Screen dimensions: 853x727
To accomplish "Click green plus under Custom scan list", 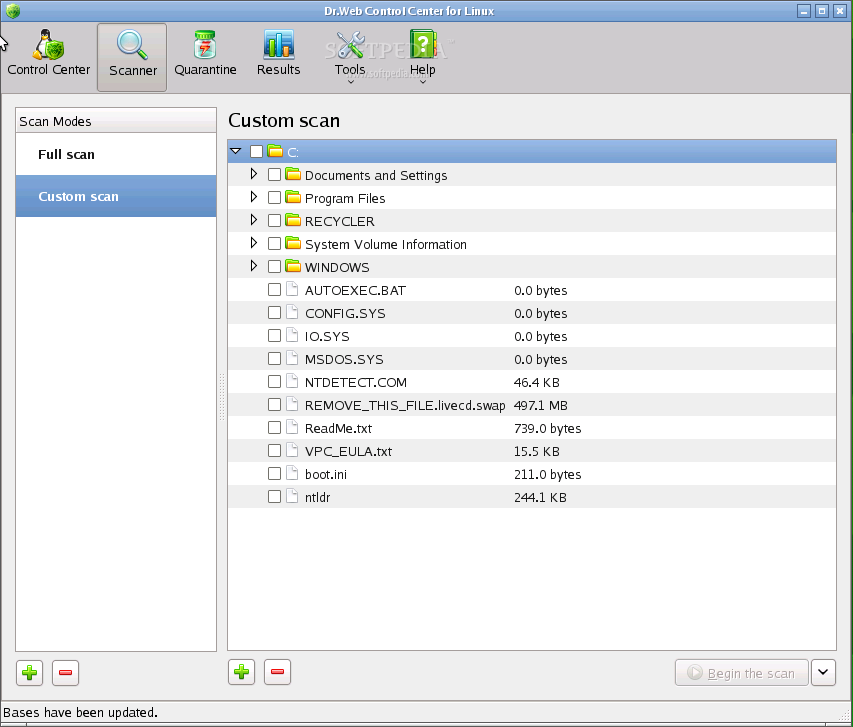I will (x=242, y=672).
